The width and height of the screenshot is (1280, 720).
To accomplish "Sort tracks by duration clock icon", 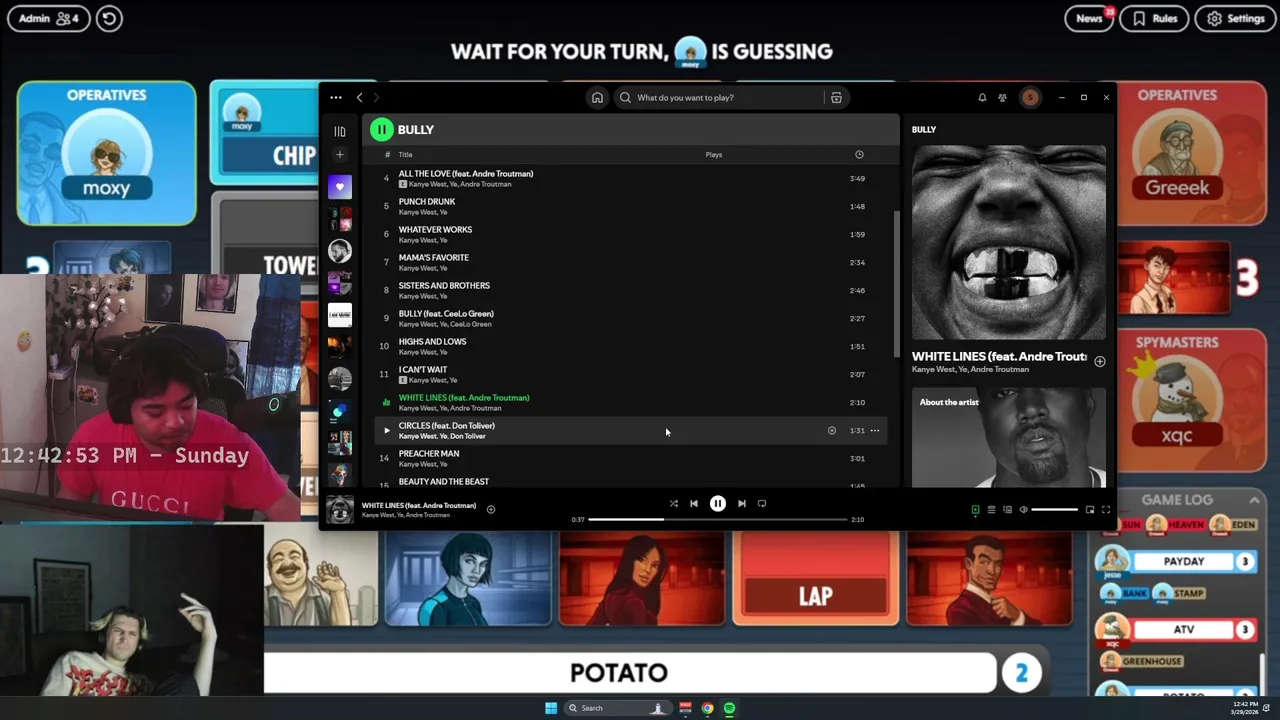I will (x=859, y=155).
